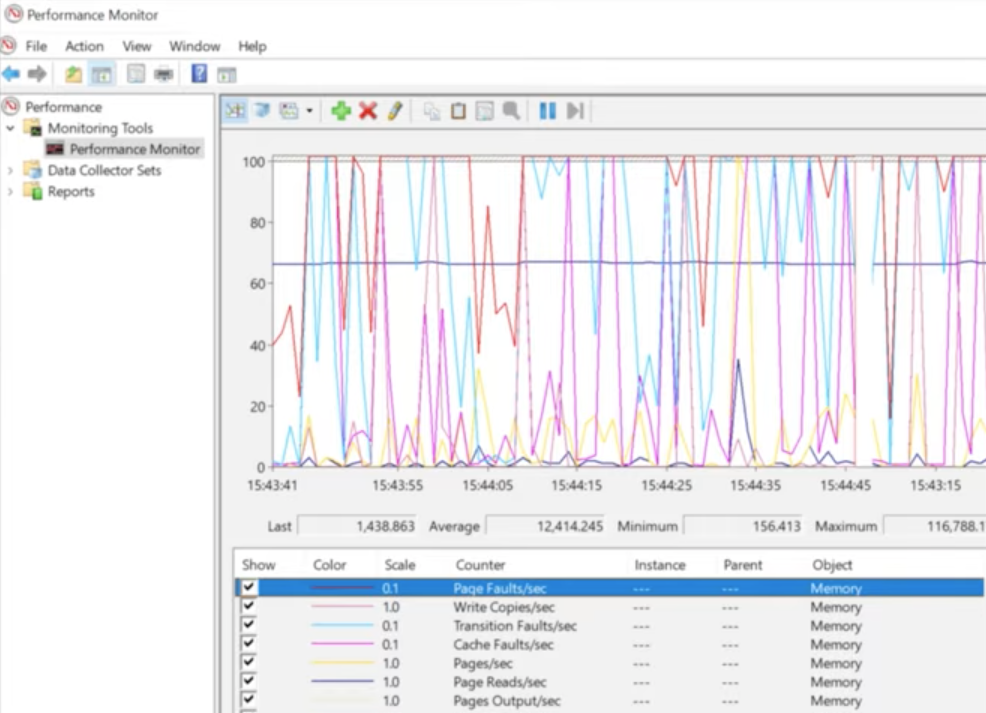The image size is (986, 713).
Task: Click the Minimum value field
Action: [x=743, y=526]
